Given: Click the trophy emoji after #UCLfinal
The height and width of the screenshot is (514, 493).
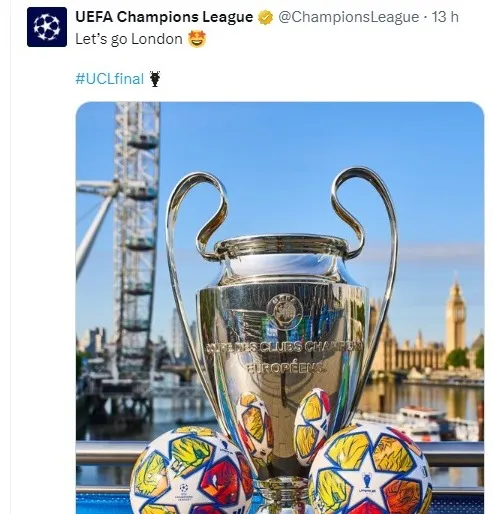Looking at the screenshot, I should point(155,79).
